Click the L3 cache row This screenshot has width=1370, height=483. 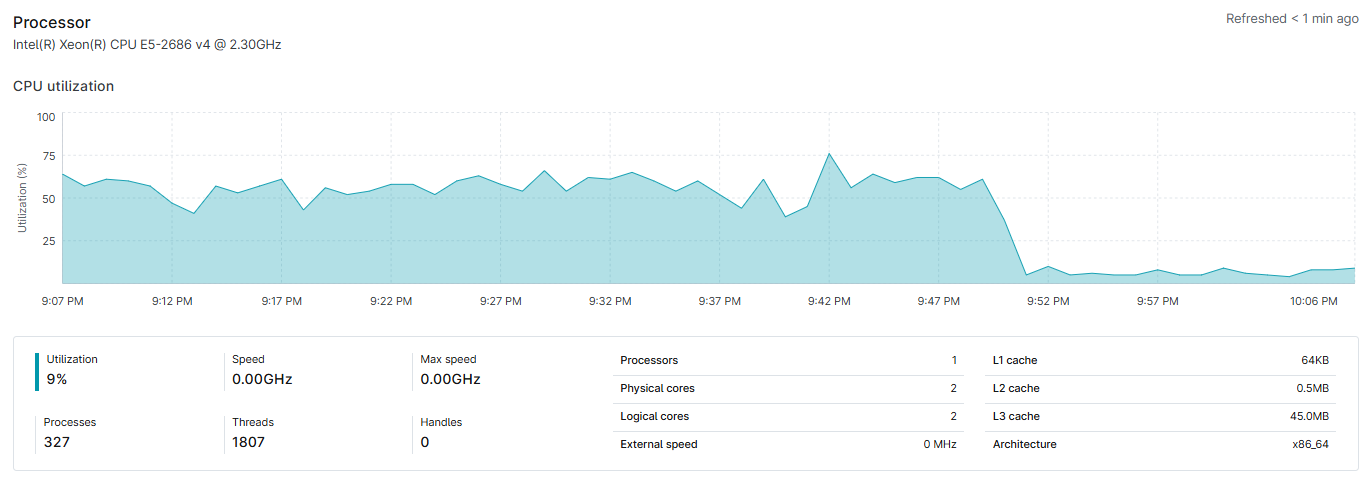pyautogui.click(x=1161, y=416)
